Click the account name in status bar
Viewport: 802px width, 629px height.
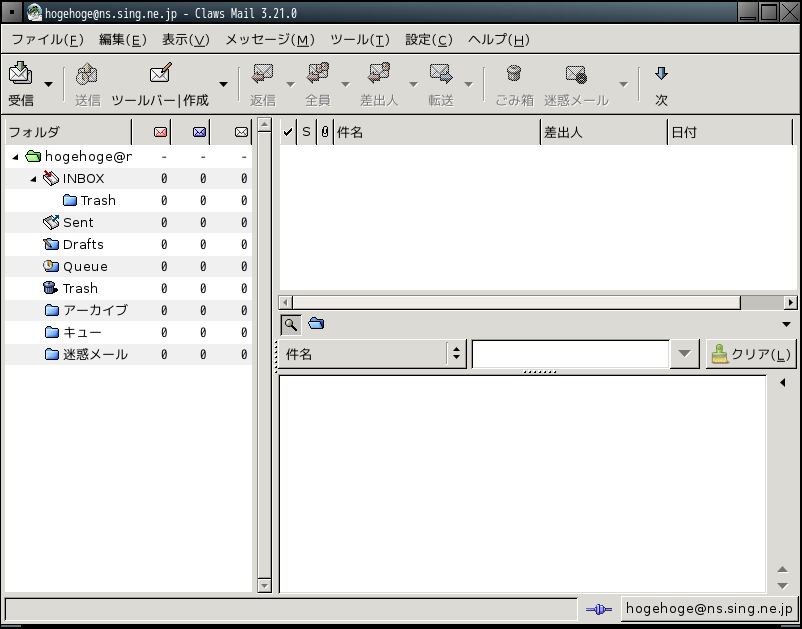click(708, 608)
